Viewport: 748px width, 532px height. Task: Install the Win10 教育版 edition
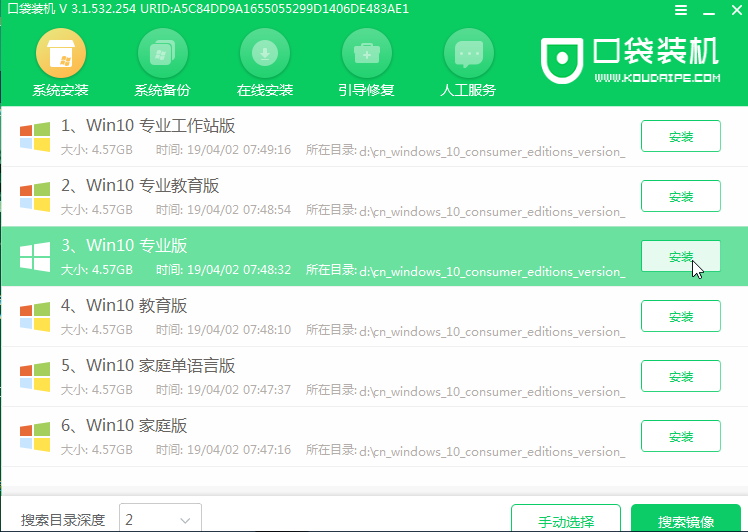[x=680, y=316]
